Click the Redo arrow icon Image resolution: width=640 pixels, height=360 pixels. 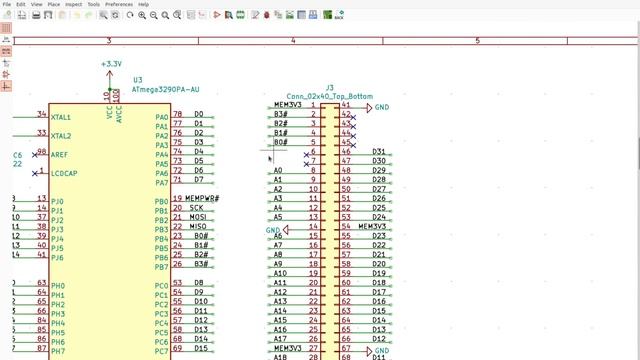[88, 15]
